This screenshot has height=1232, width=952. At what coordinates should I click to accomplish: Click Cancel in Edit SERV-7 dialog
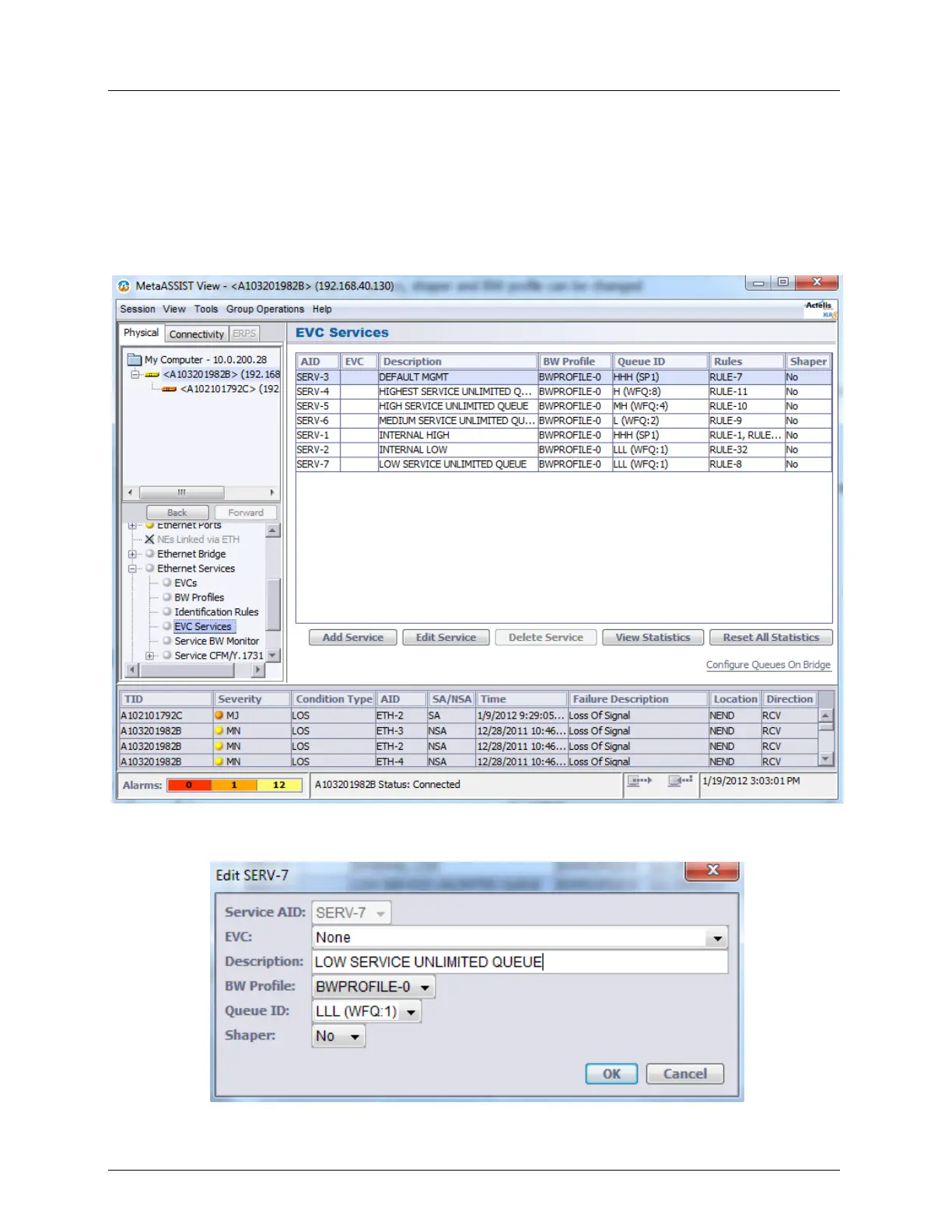685,1074
